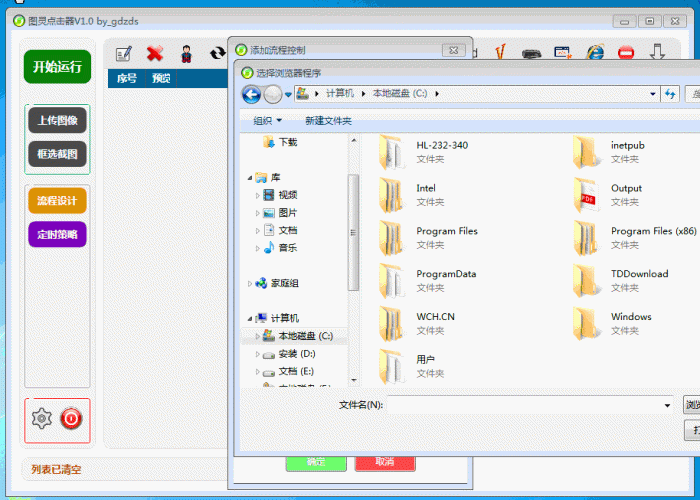Collapse the 库 tree node
This screenshot has height=500, width=700.
click(x=250, y=178)
